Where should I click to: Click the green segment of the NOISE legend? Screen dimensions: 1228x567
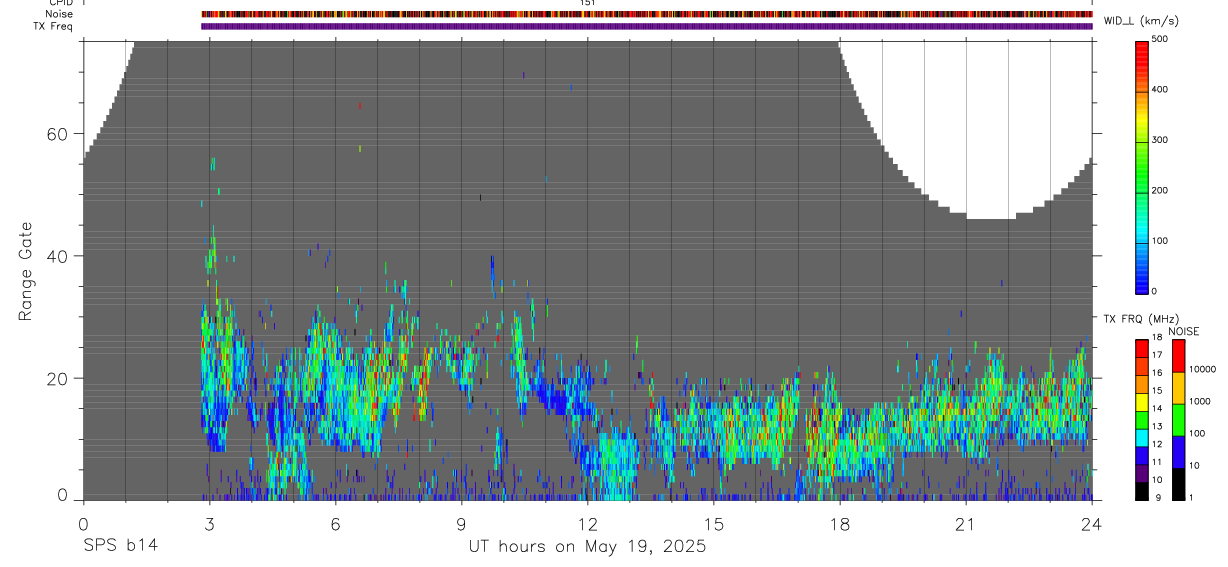click(x=1179, y=419)
